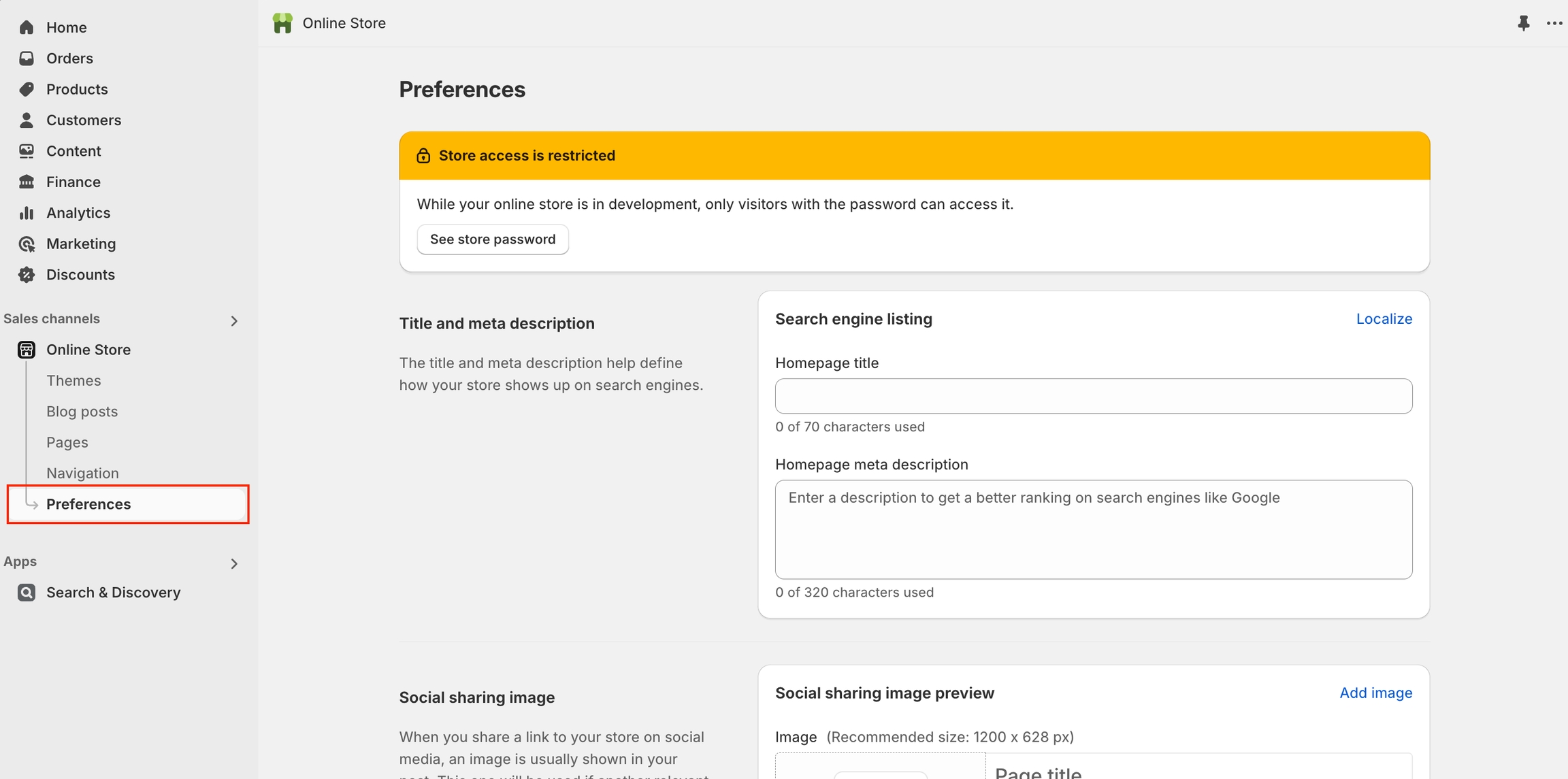Click the Marketing target icon
Image resolution: width=1568 pixels, height=779 pixels.
[x=27, y=244]
